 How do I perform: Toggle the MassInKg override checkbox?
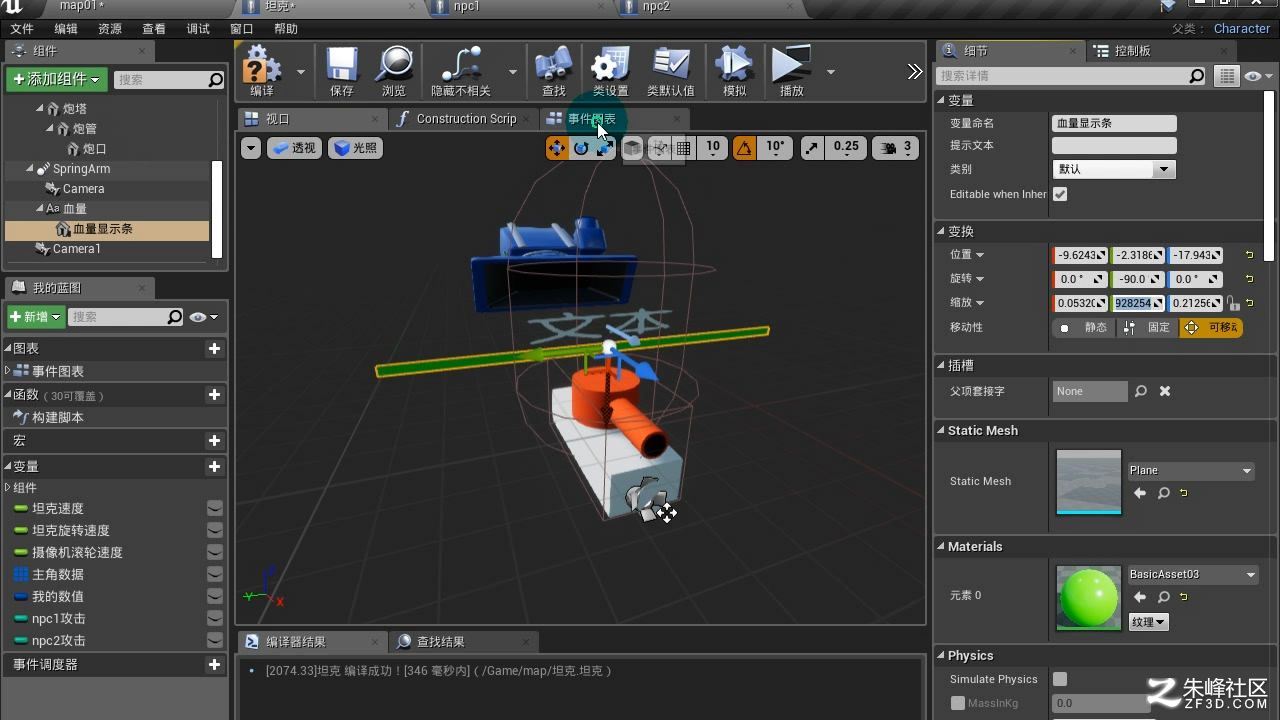tap(958, 703)
